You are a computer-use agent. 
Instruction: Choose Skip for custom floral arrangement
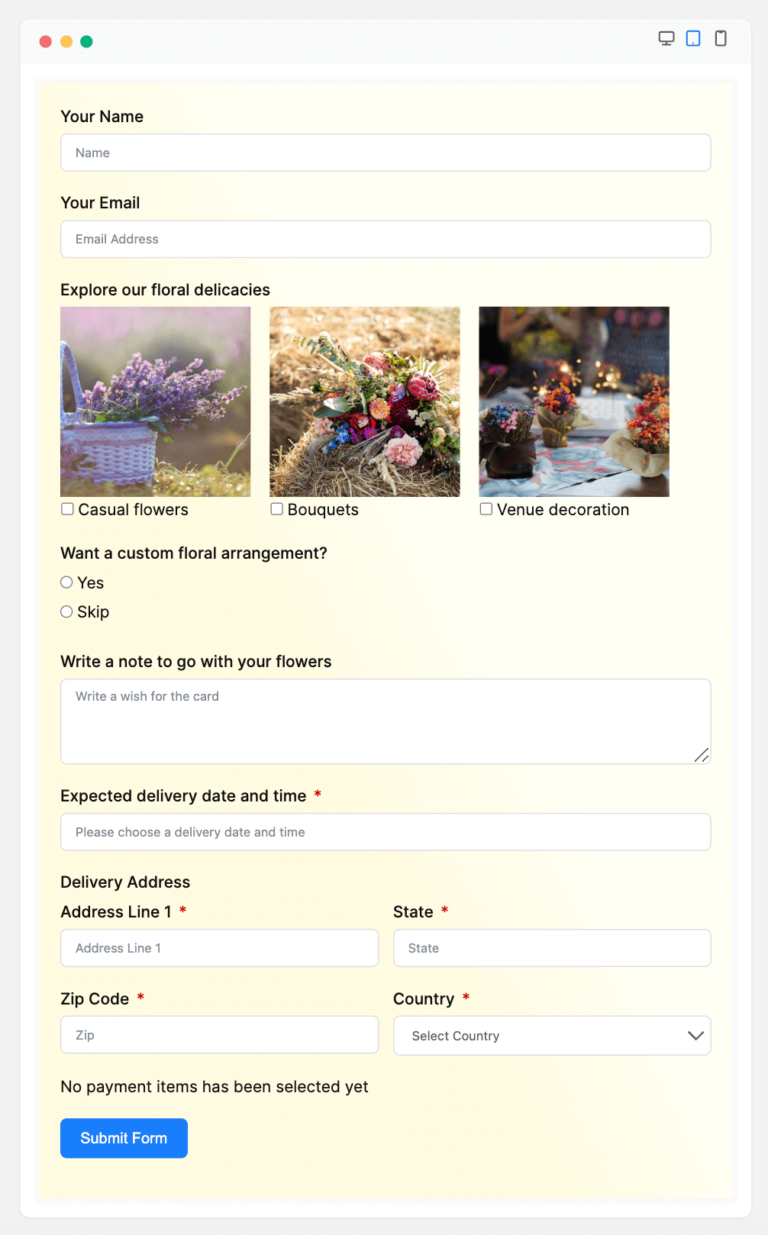click(x=65, y=611)
